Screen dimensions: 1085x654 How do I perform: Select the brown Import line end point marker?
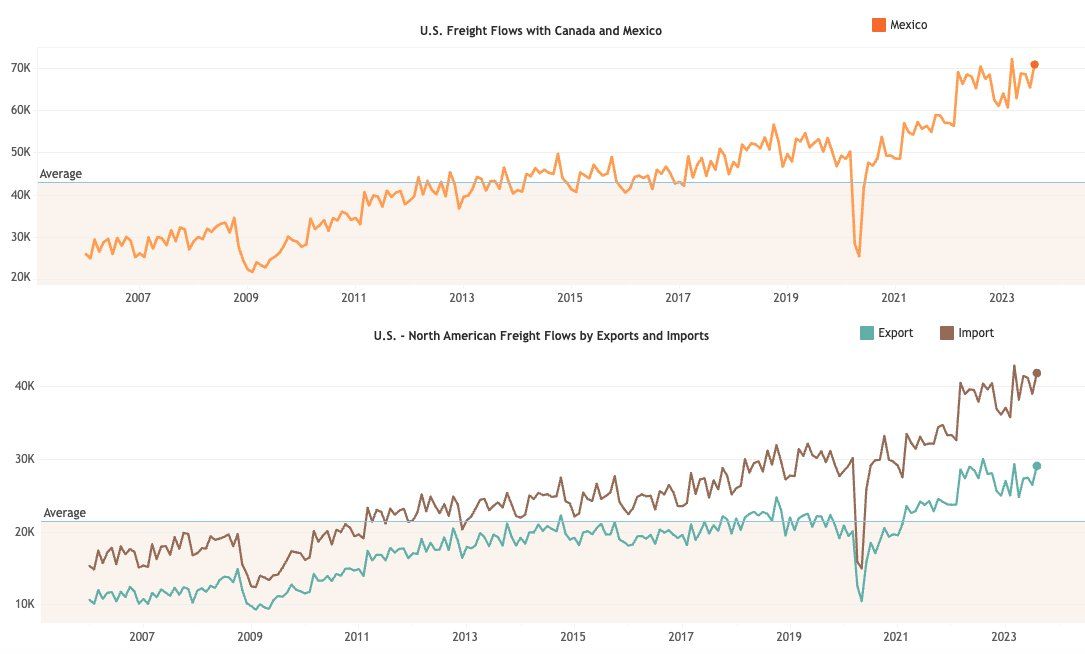pos(1037,373)
